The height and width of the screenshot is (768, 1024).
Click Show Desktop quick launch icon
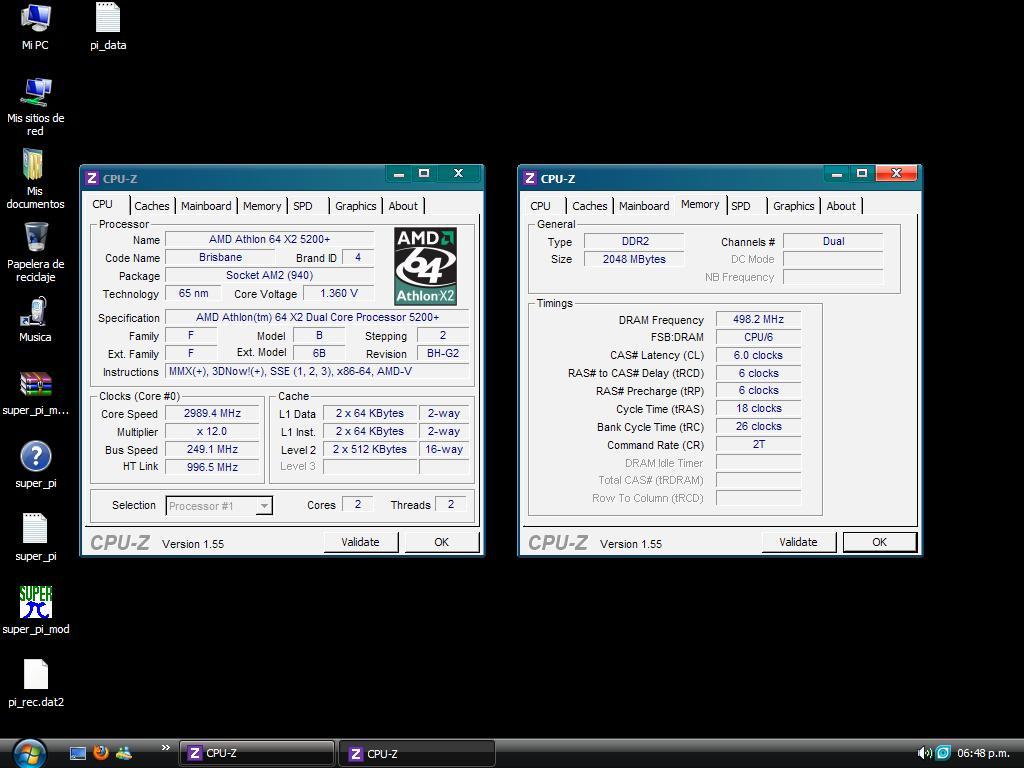[78, 754]
